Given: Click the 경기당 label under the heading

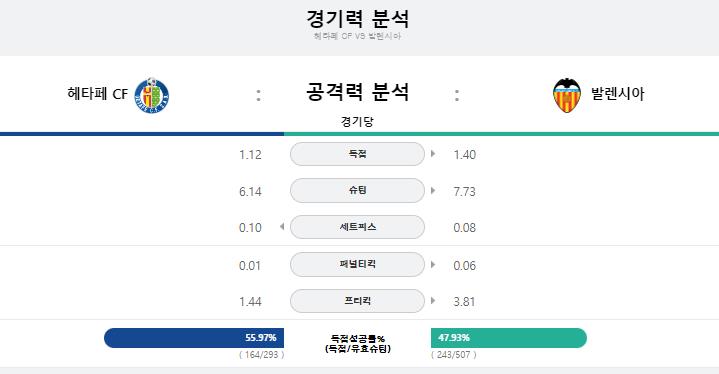Looking at the screenshot, I should (357, 121).
